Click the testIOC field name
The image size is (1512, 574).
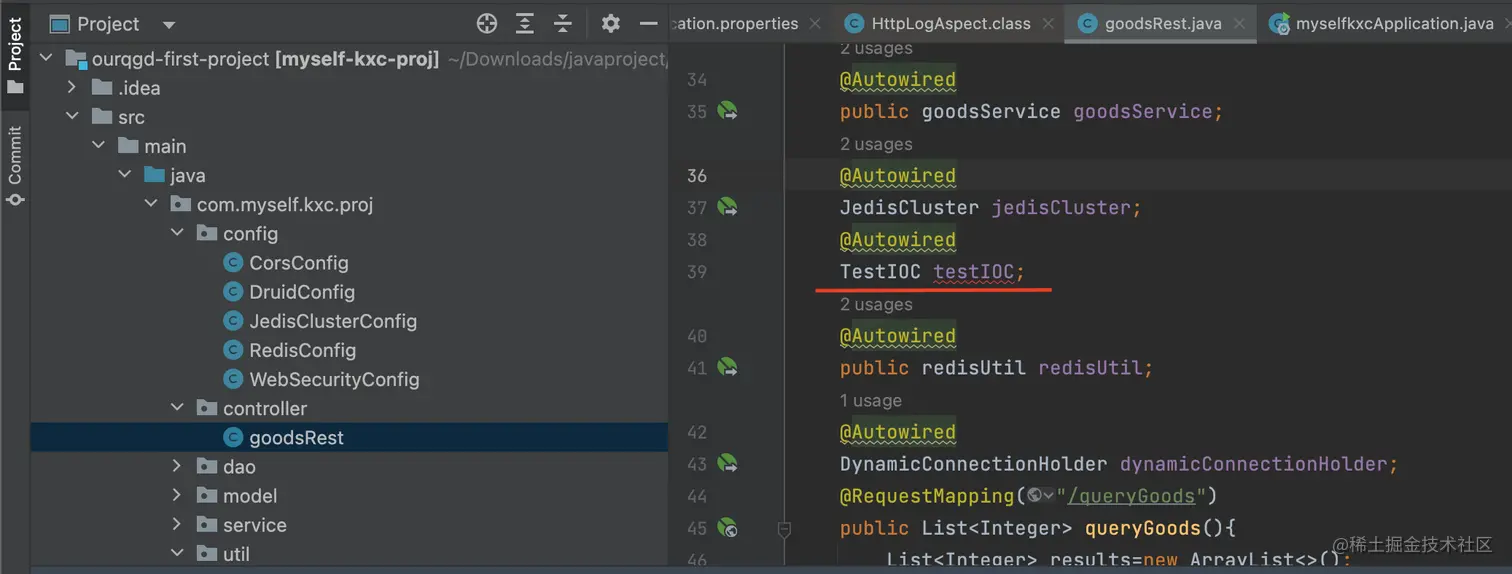(973, 272)
